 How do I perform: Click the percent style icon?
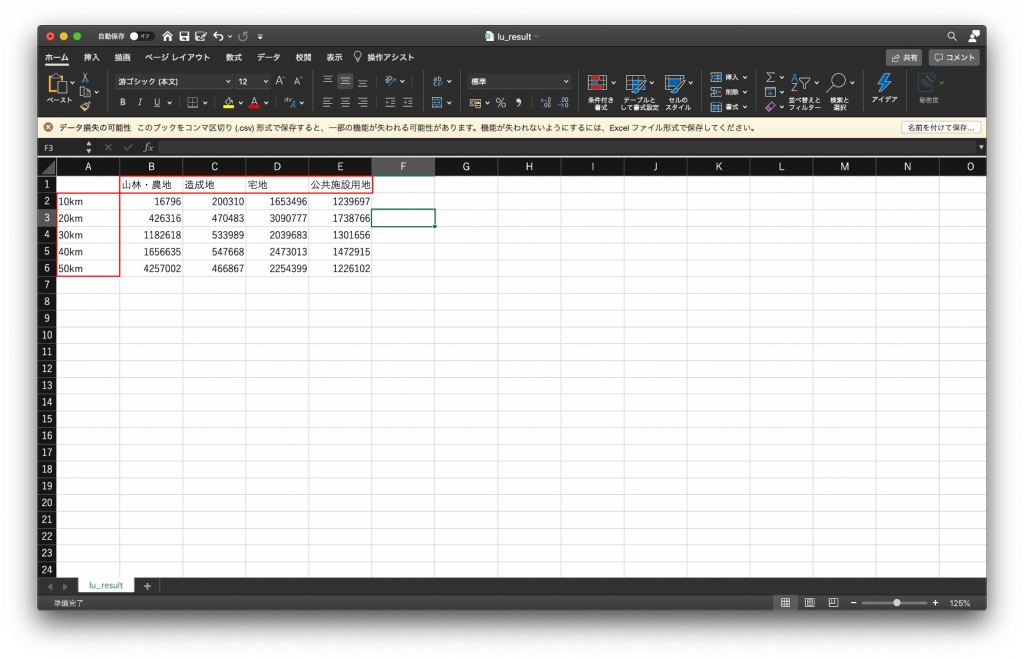pyautogui.click(x=501, y=102)
